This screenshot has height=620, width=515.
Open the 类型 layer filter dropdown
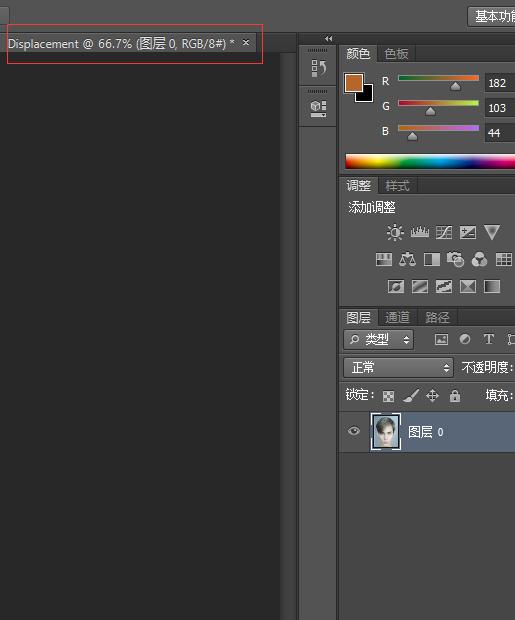tap(379, 340)
